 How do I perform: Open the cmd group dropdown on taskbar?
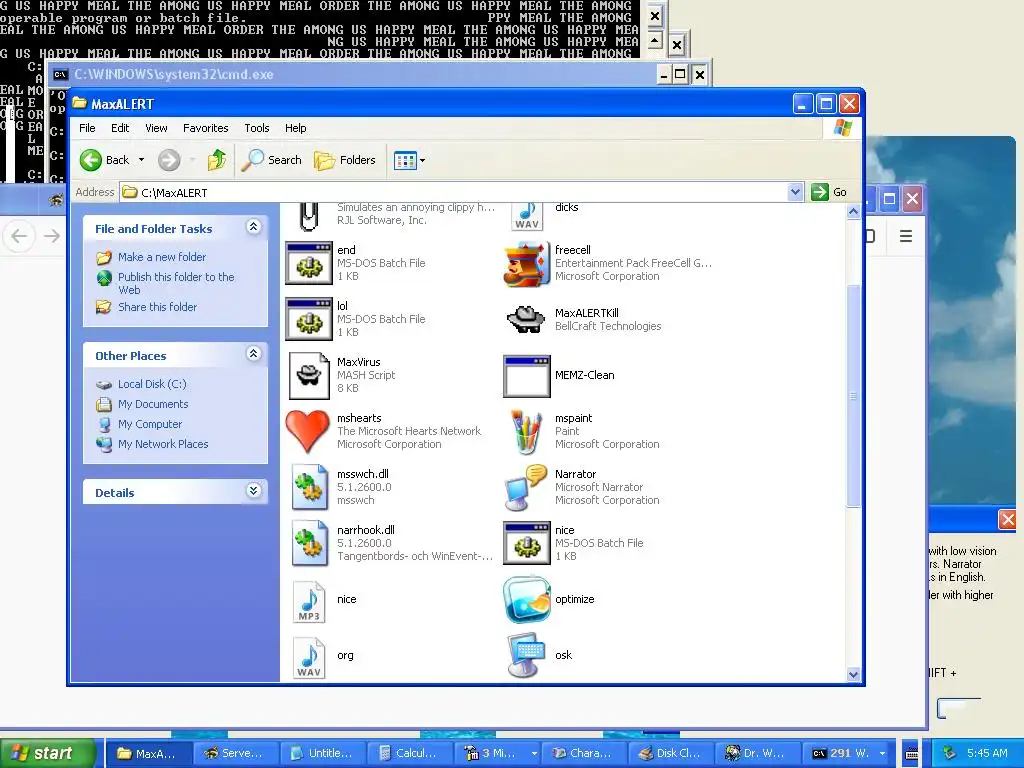(x=882, y=754)
